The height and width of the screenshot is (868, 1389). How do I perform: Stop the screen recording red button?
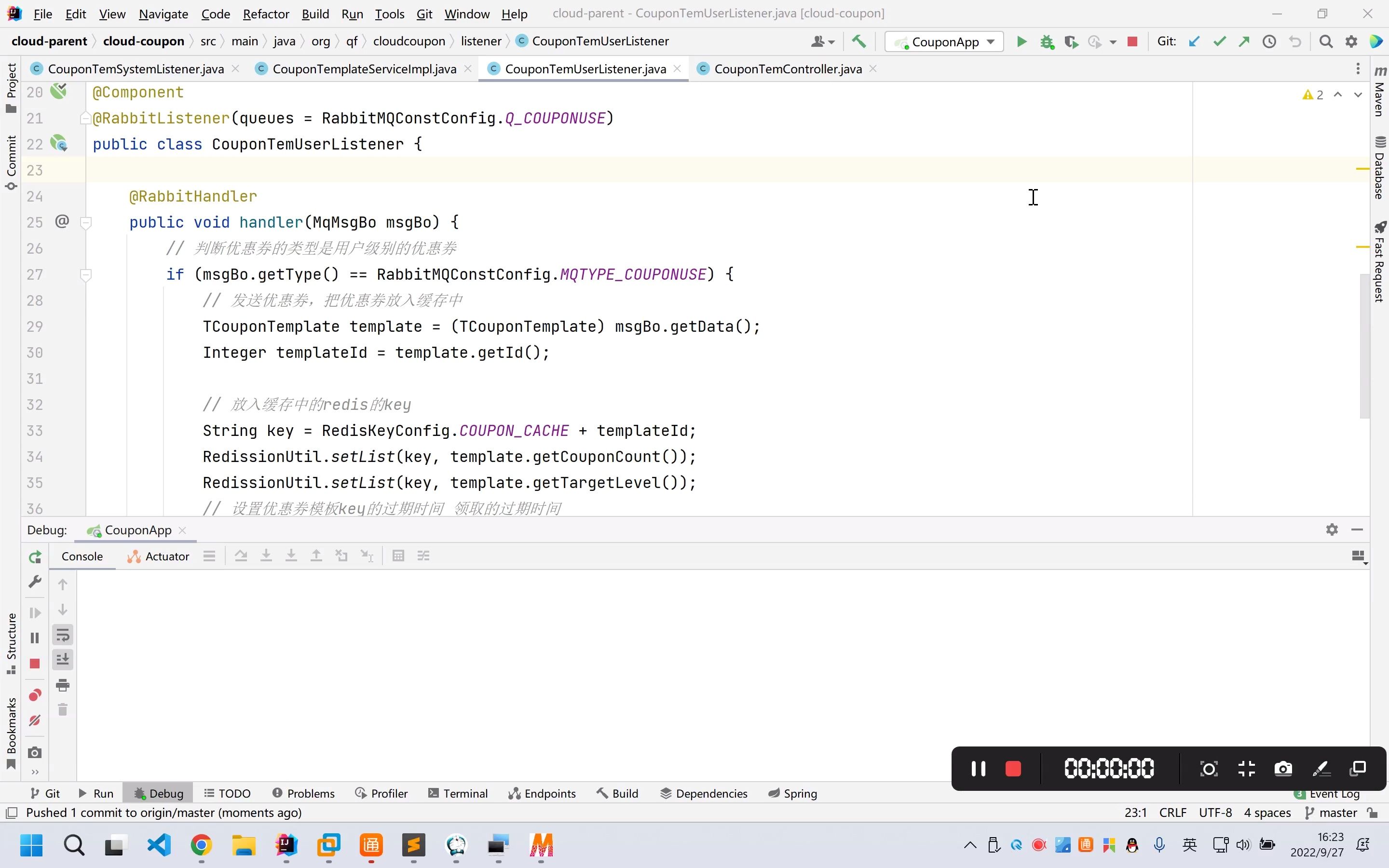click(x=1013, y=769)
